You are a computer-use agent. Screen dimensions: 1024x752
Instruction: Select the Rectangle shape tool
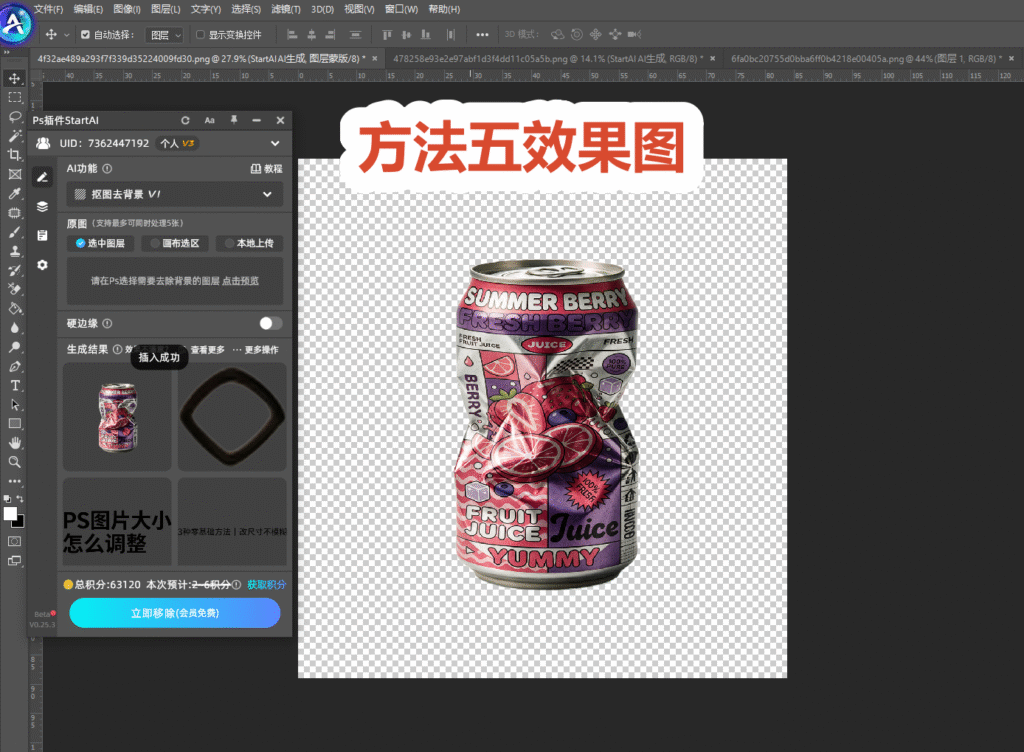pos(14,424)
